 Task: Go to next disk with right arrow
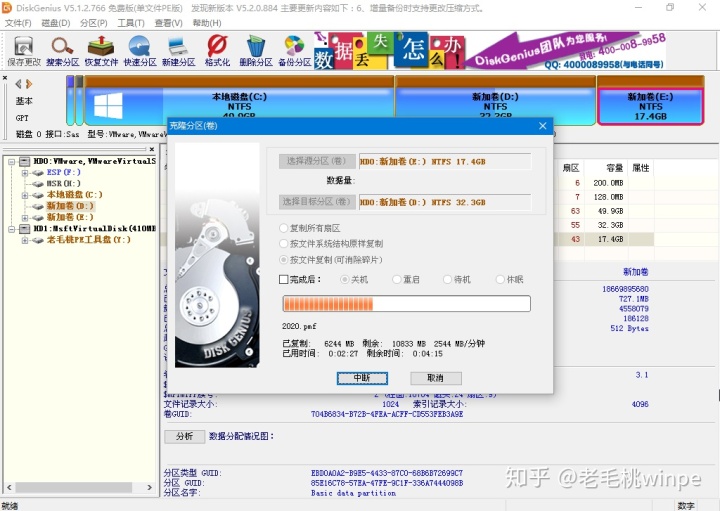[x=29, y=84]
